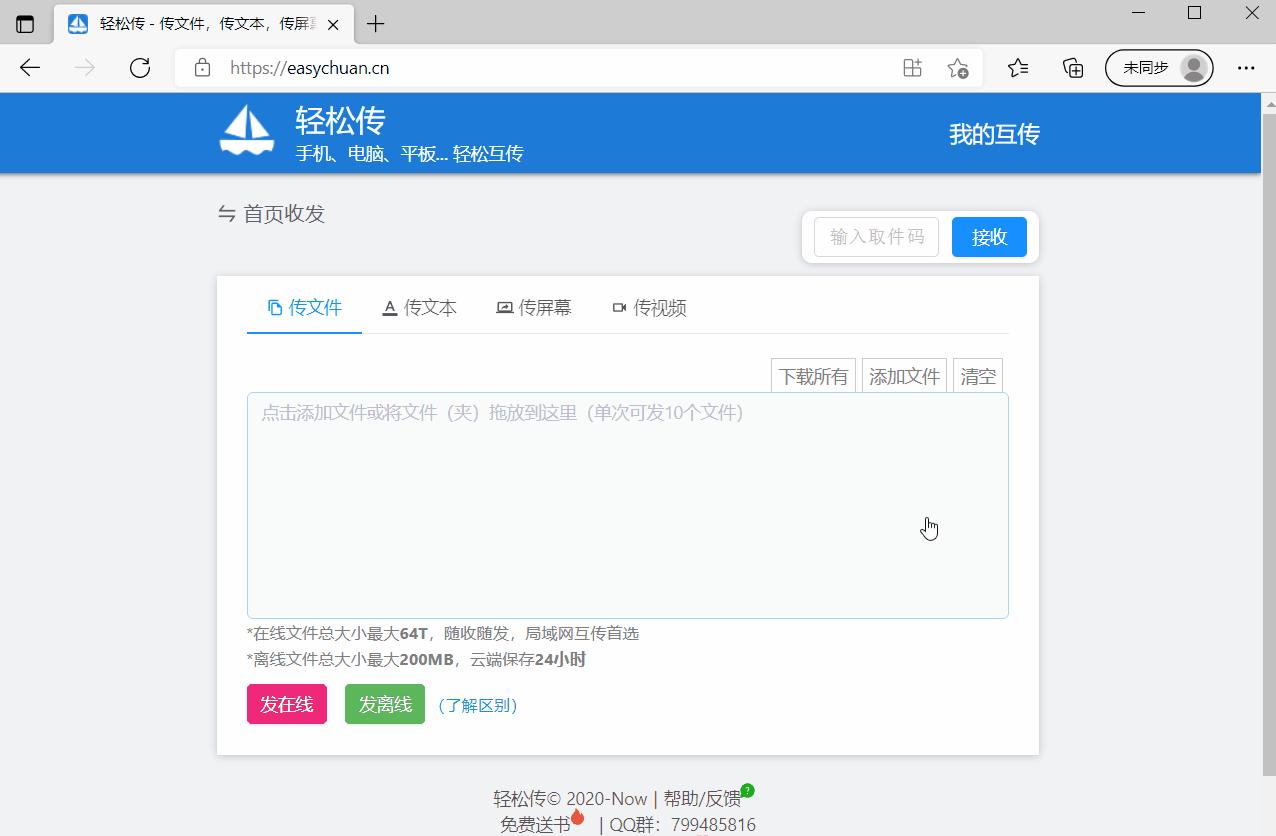1276x836 pixels.
Task: Add page to favorites via star icon
Action: point(959,68)
